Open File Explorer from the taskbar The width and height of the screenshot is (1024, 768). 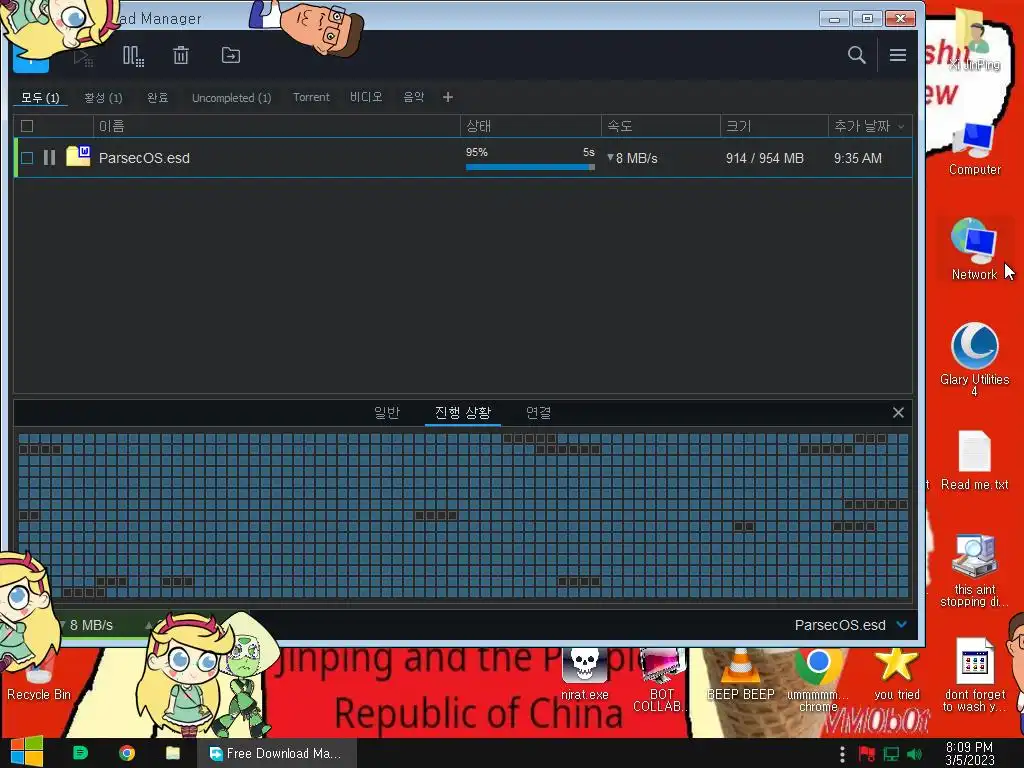173,753
